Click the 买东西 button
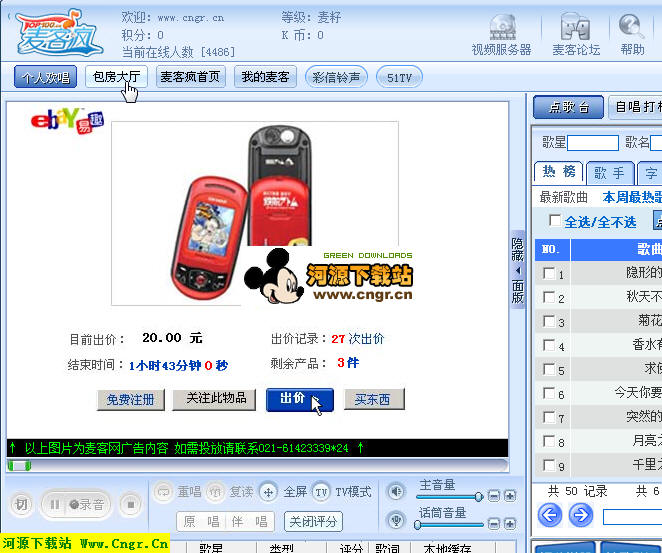662x553 pixels. pos(374,399)
